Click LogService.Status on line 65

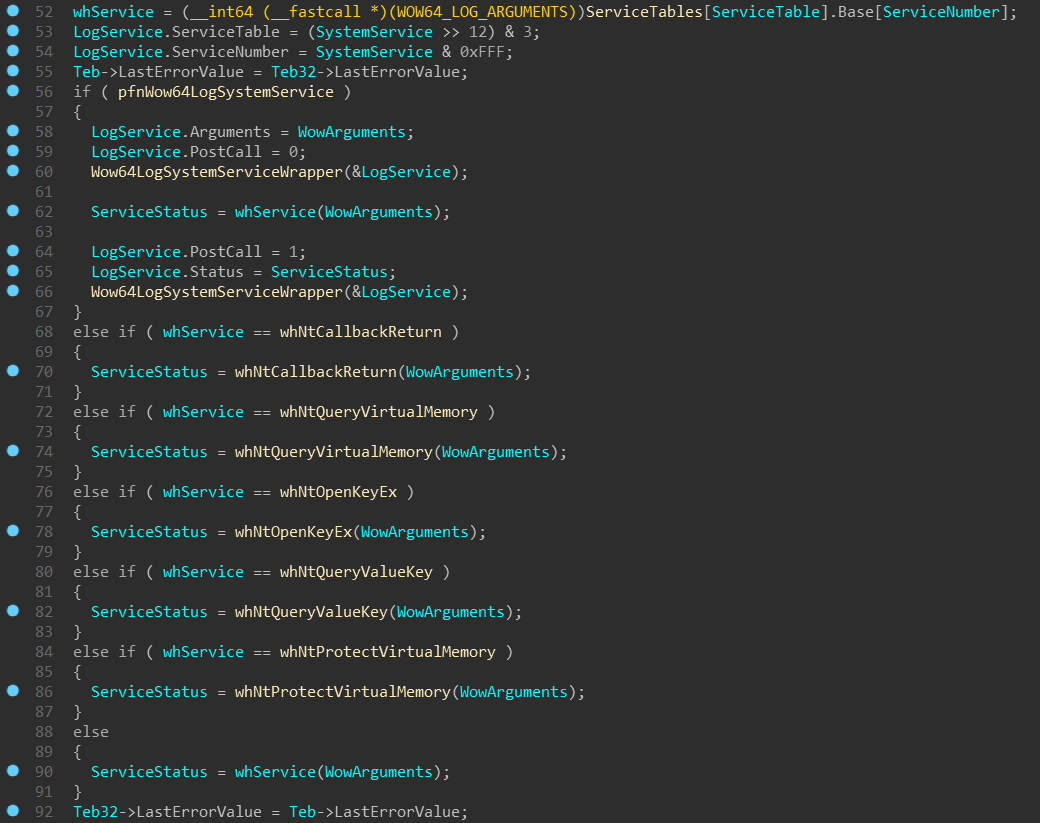(167, 272)
